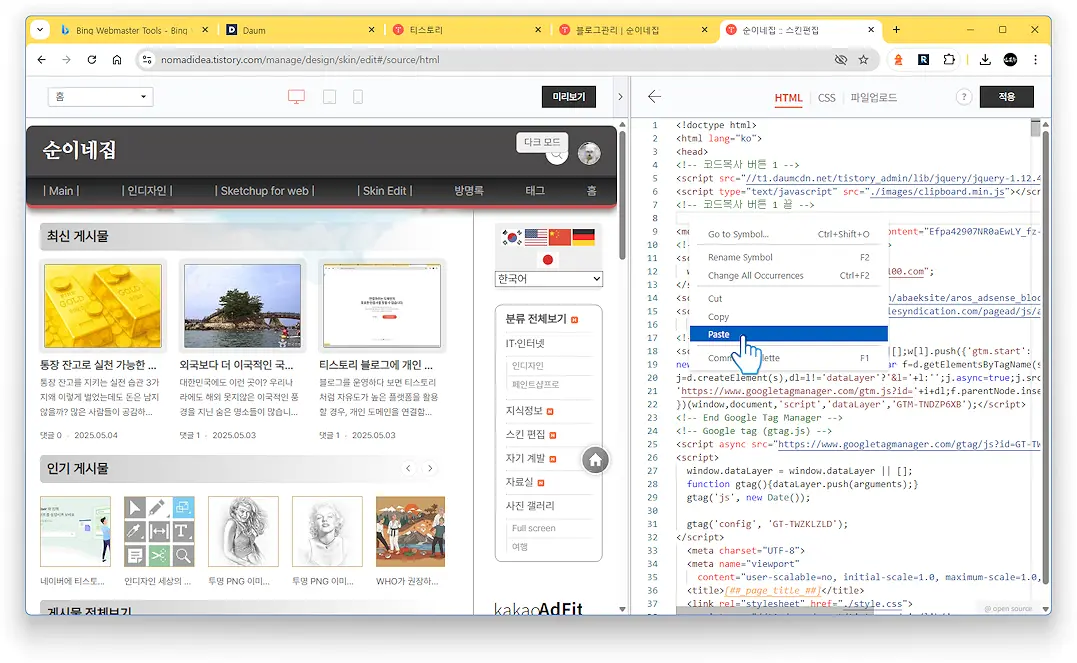1077x663 pixels.
Task: Close the Daum browser tab
Action: point(372,30)
